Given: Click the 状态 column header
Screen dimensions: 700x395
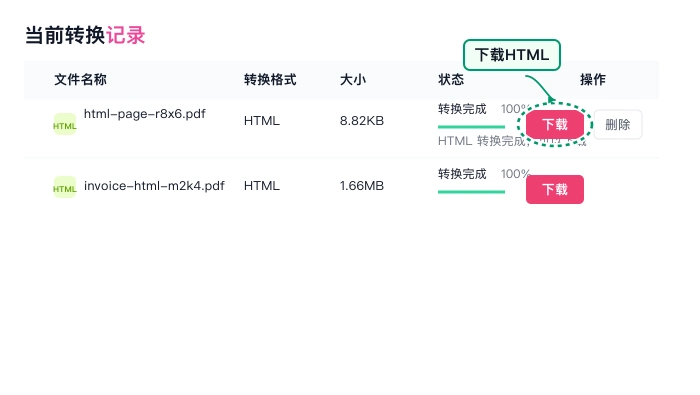Looking at the screenshot, I should coord(451,80).
